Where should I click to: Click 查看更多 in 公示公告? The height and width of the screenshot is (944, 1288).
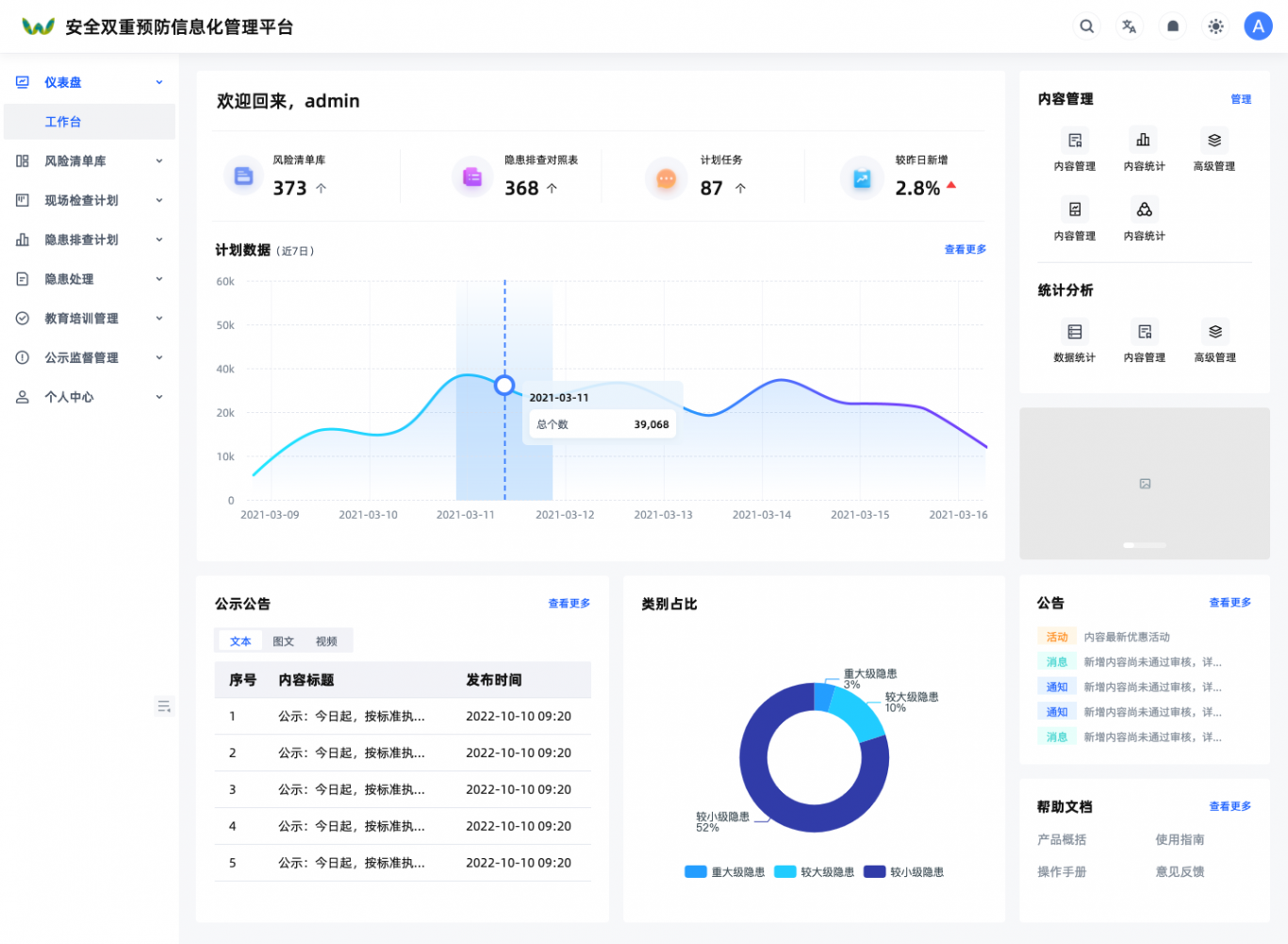click(570, 604)
